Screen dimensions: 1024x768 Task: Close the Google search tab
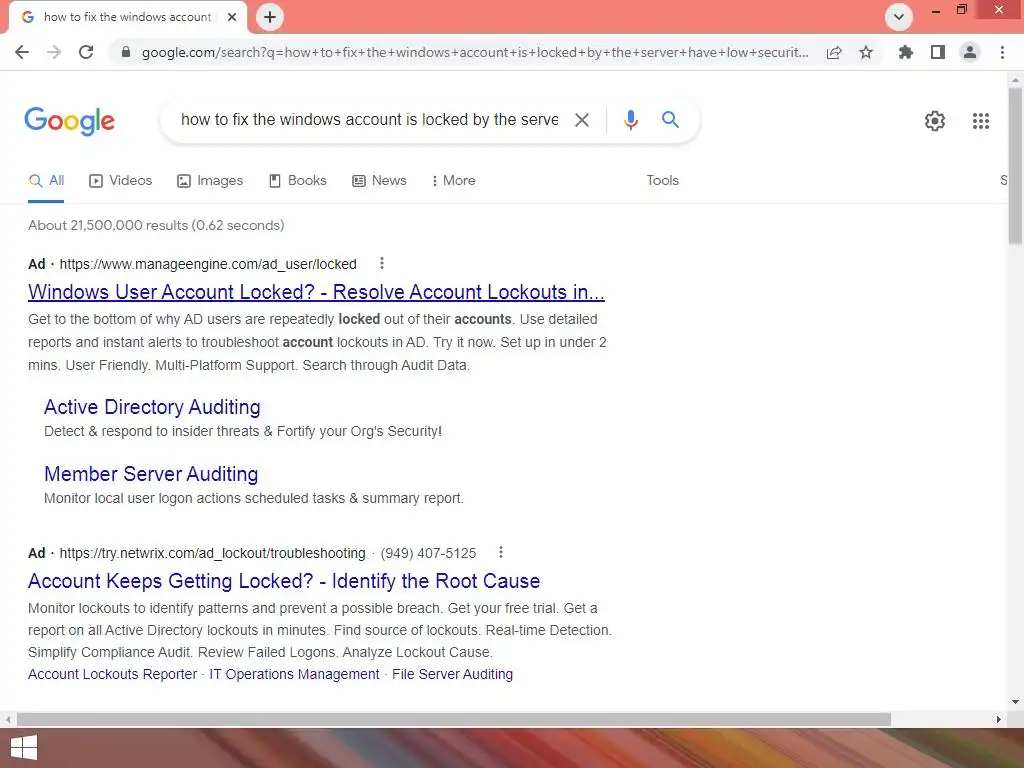(x=232, y=17)
